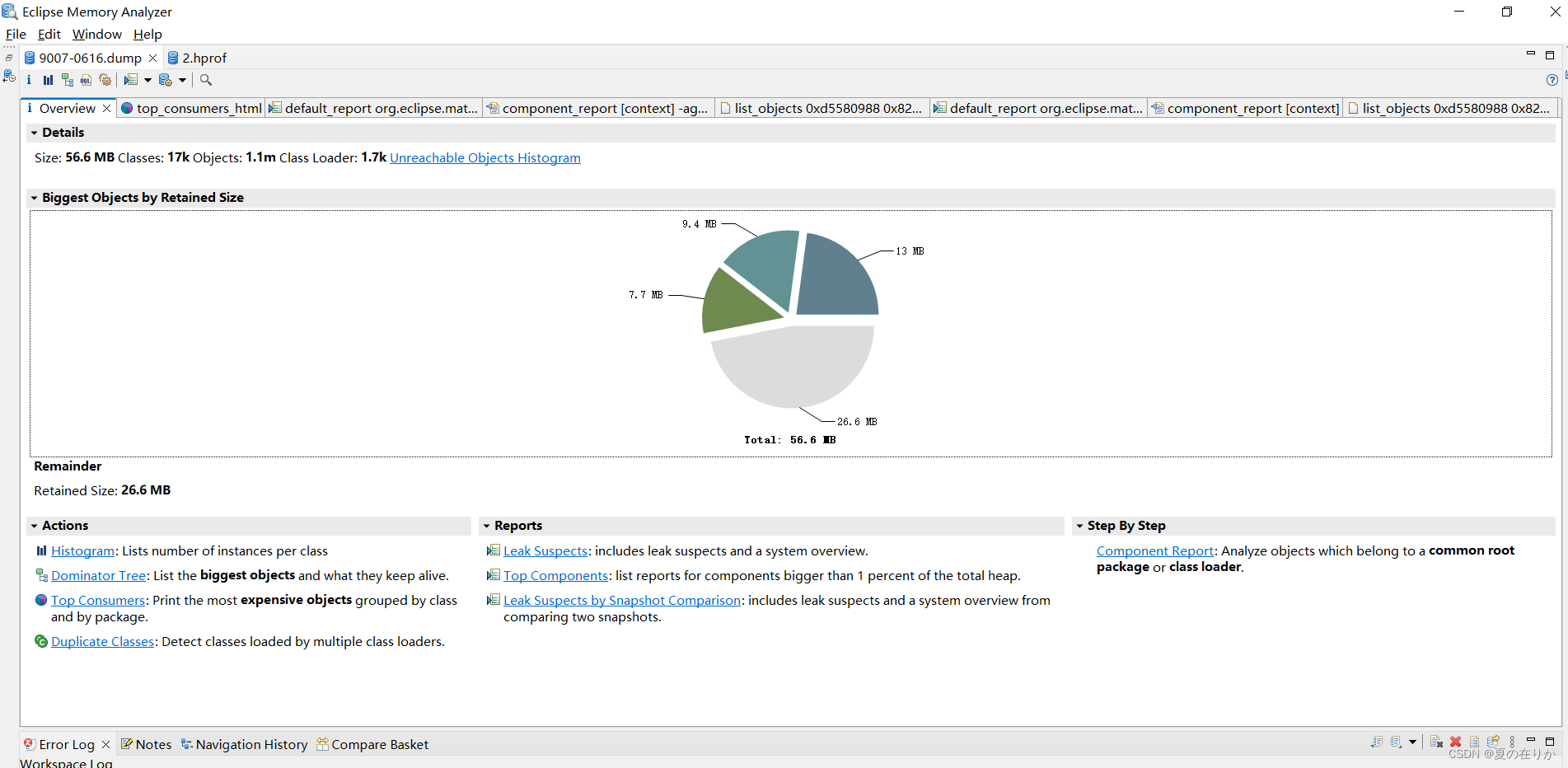Open the Histogram toolbar icon
Viewport: 1568px width, 768px height.
tap(48, 80)
